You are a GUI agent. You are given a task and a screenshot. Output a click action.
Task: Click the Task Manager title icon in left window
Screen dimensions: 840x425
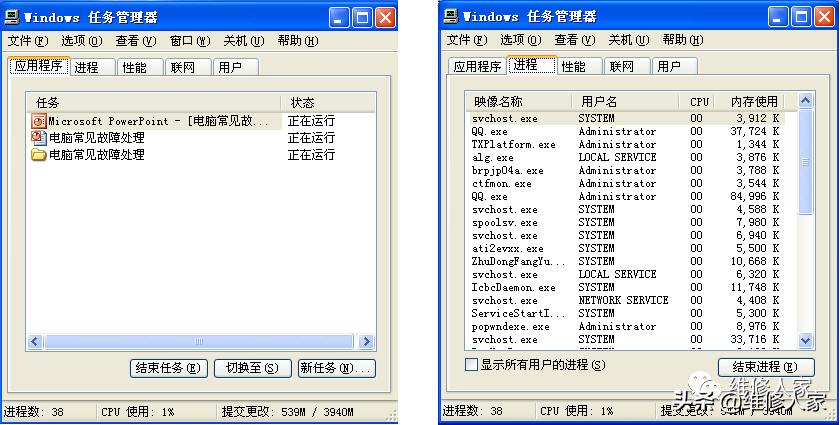pyautogui.click(x=12, y=18)
